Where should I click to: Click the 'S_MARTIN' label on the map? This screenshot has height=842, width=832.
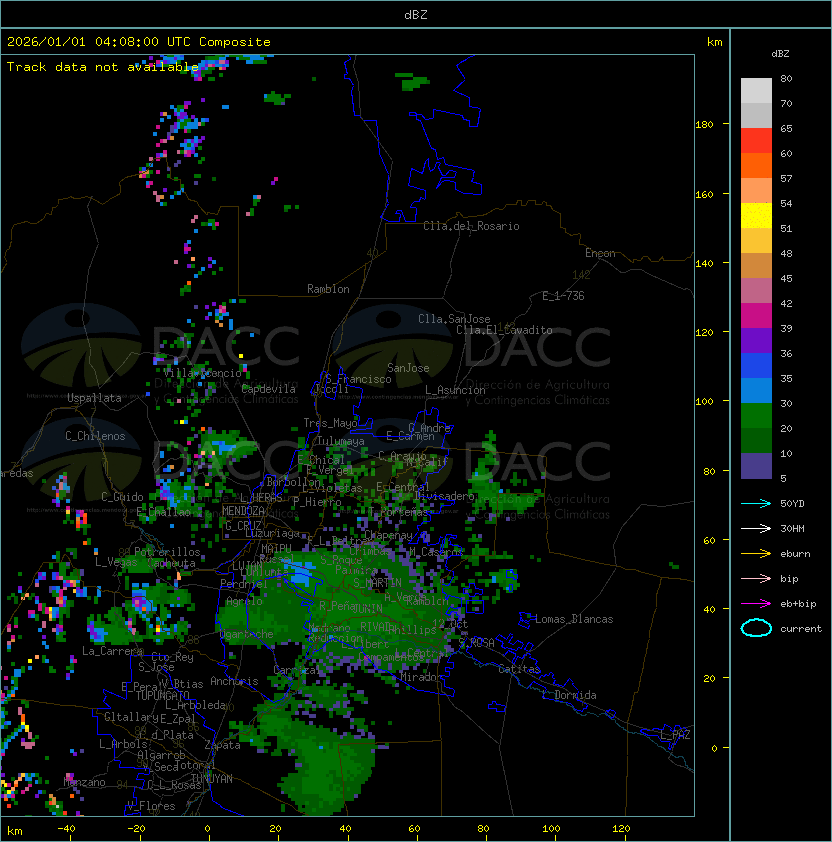[377, 583]
